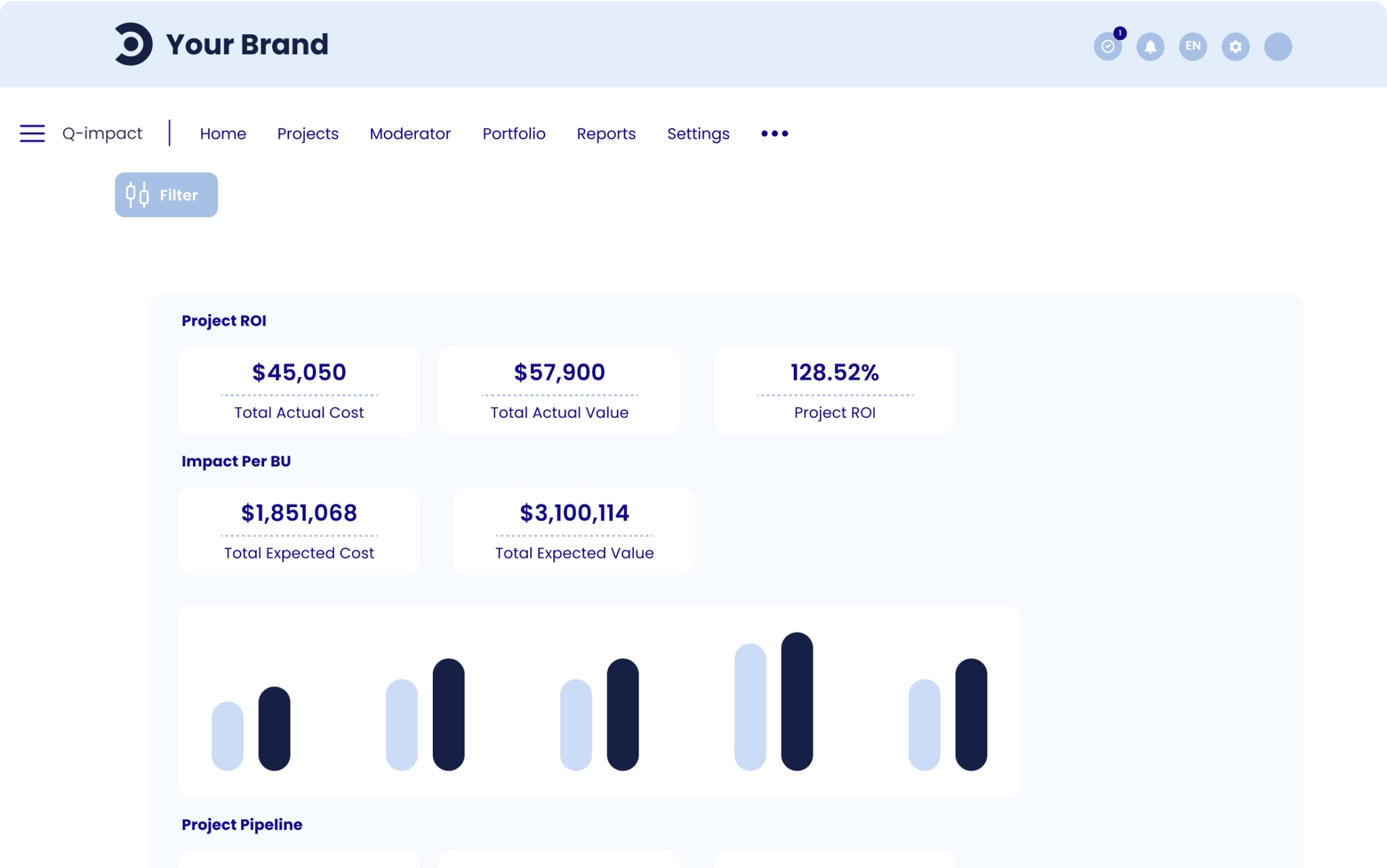Click the user profile avatar circle
Image resolution: width=1387 pixels, height=868 pixels.
(x=1278, y=47)
